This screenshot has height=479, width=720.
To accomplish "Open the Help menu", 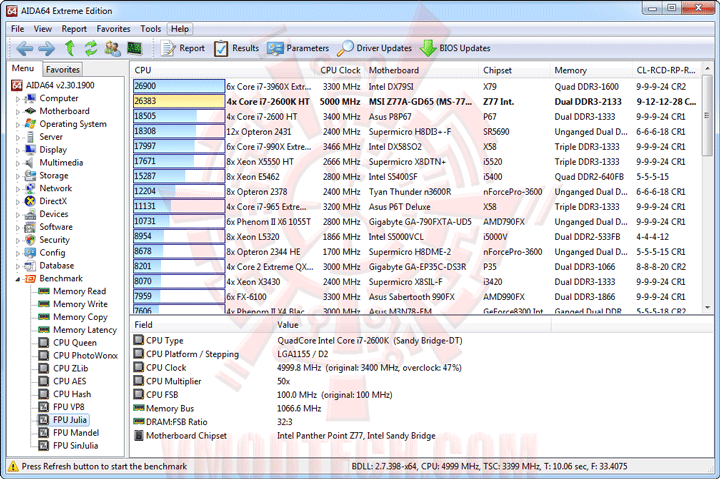I will [x=180, y=29].
